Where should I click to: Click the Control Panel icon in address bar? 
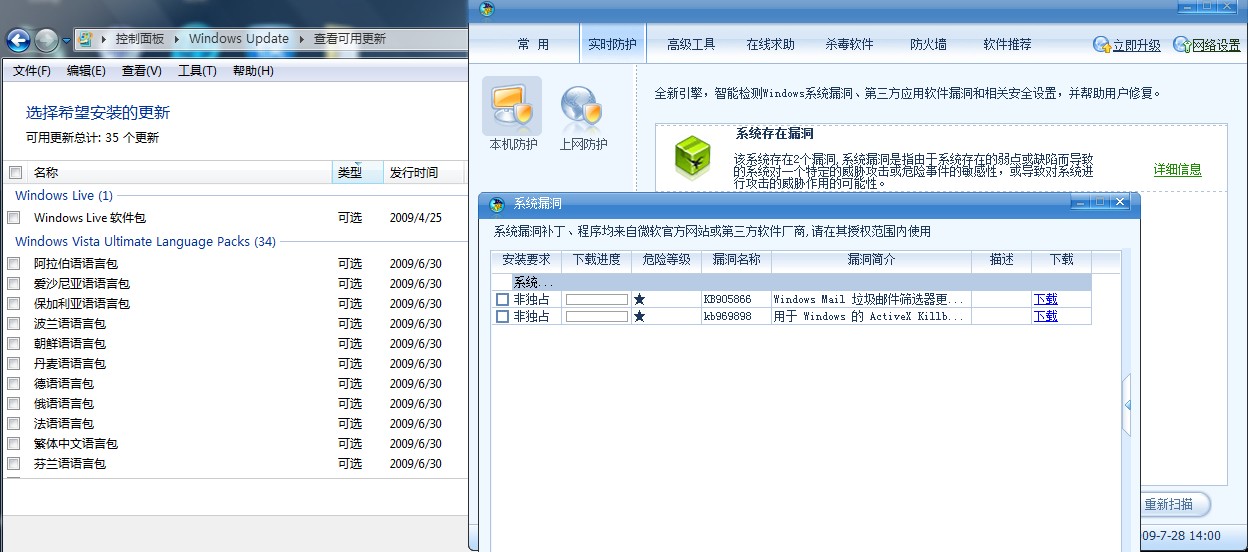(86, 39)
